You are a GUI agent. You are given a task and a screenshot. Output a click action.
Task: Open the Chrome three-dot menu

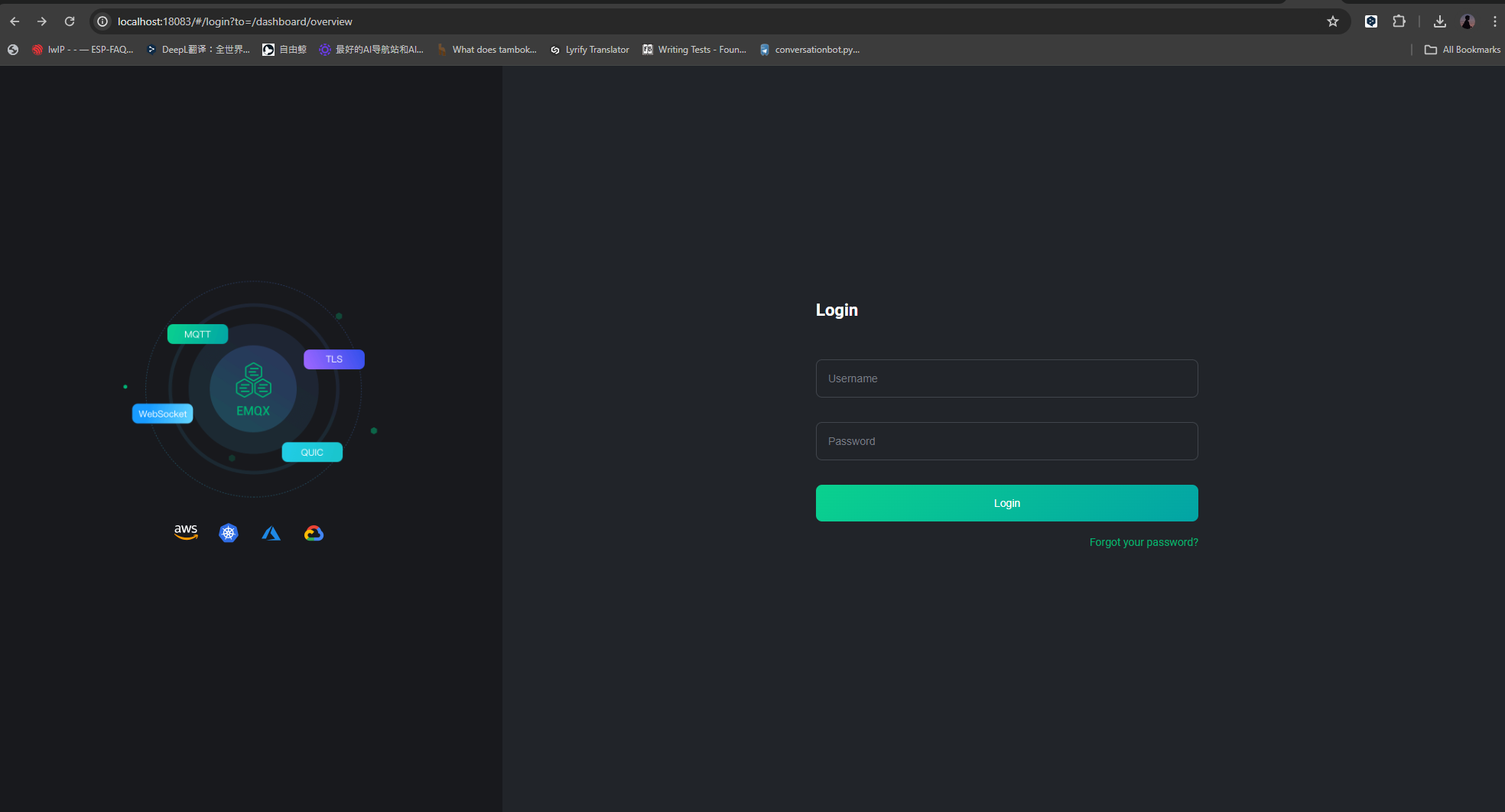[1494, 21]
